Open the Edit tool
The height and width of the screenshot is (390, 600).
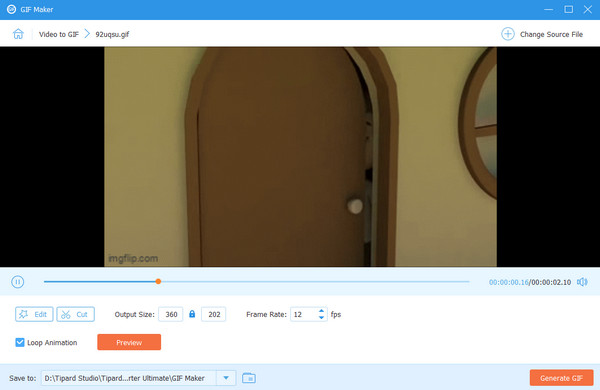tap(34, 314)
